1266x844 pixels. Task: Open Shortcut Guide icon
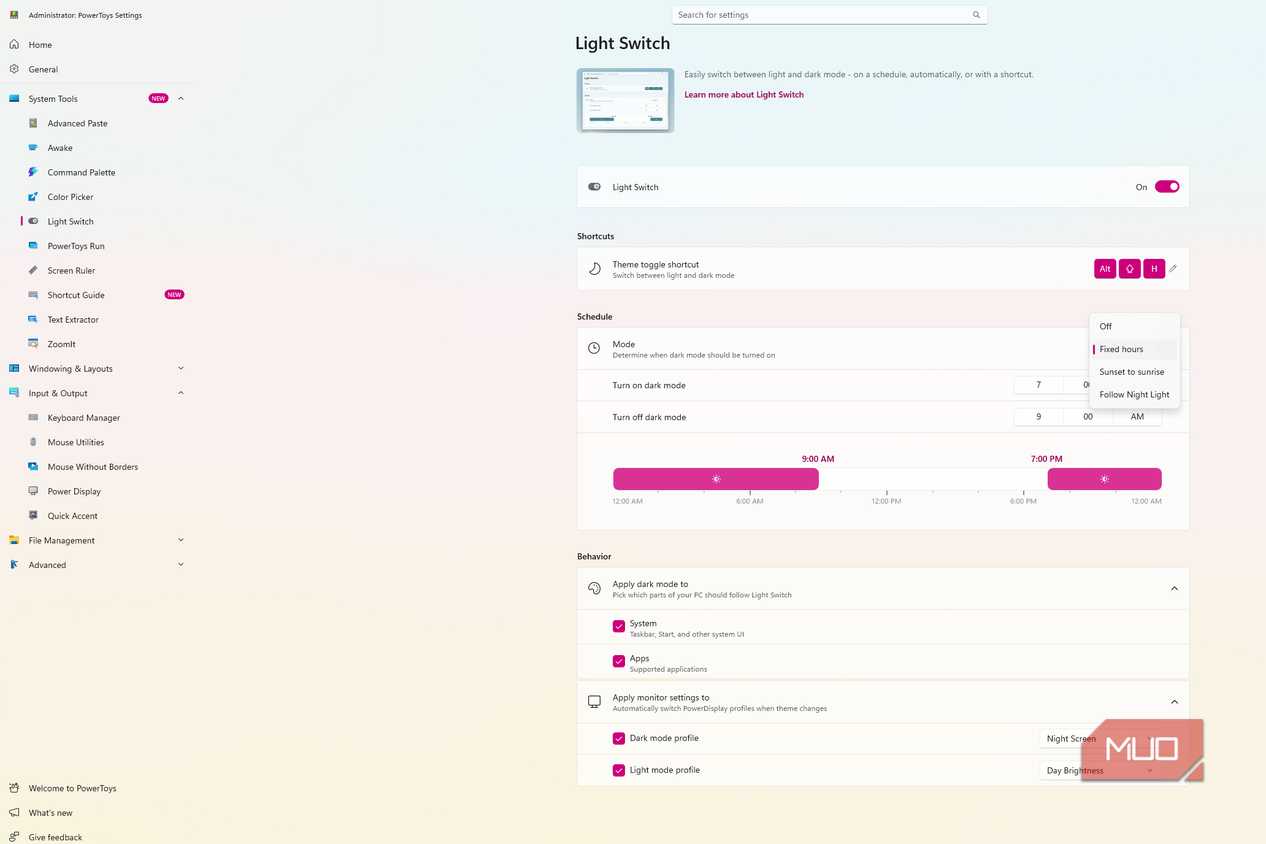coord(33,295)
